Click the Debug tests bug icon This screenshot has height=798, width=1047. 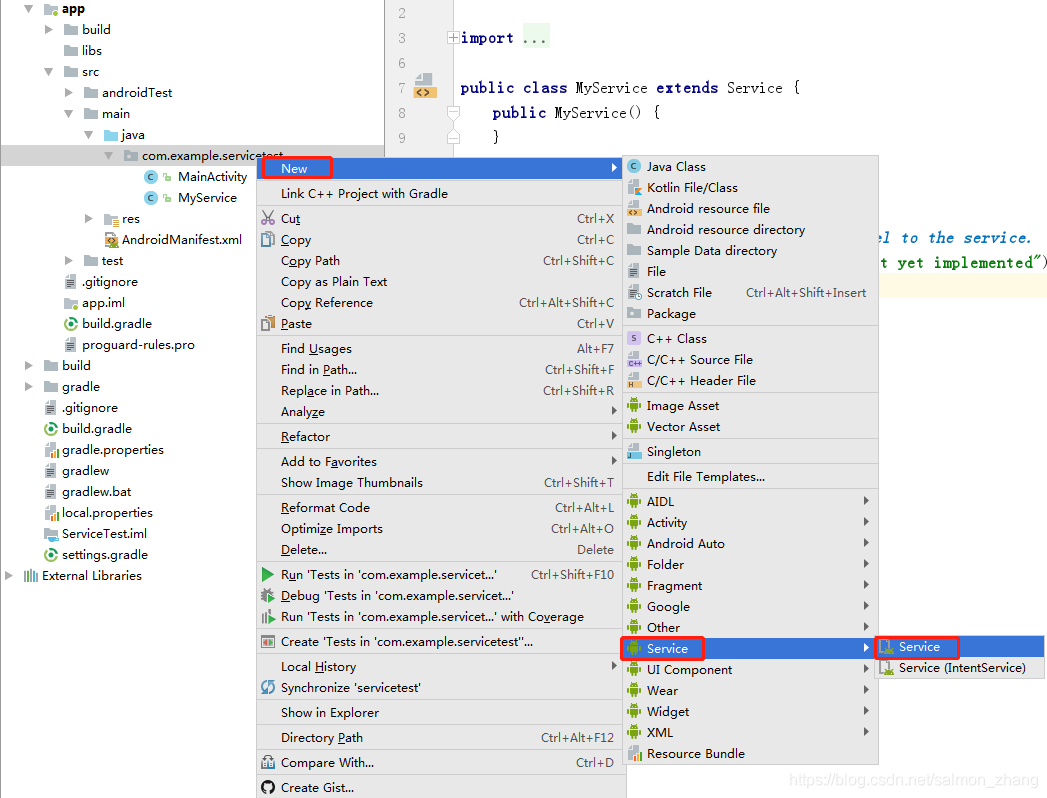coord(268,595)
